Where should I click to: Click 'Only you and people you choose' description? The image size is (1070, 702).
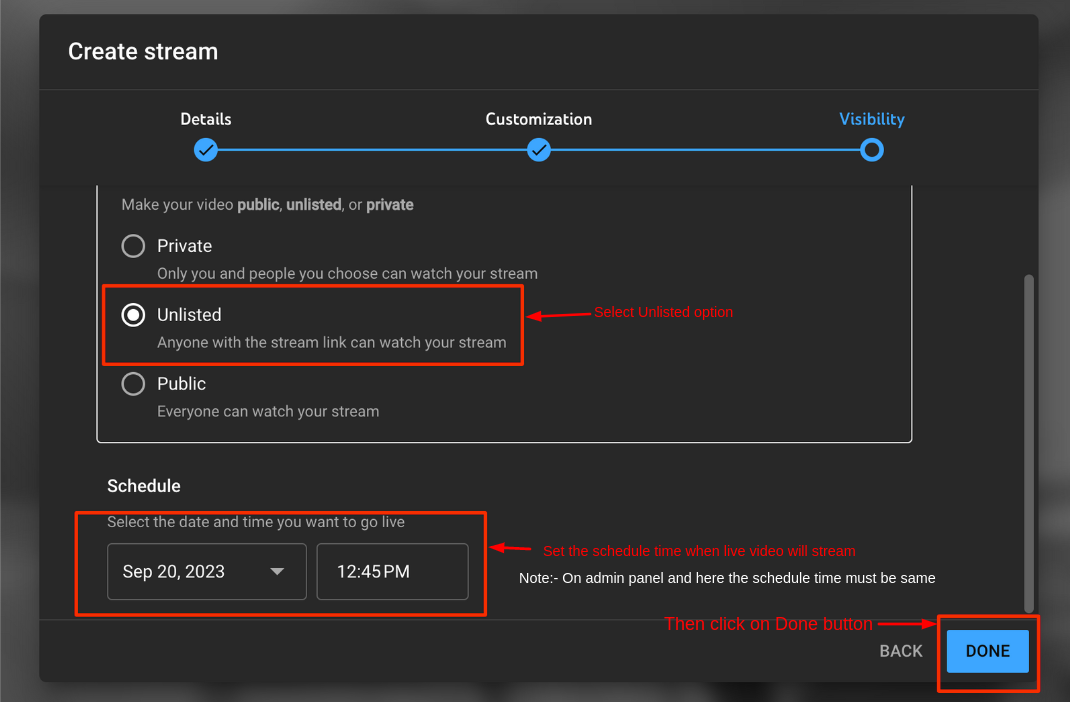click(347, 273)
